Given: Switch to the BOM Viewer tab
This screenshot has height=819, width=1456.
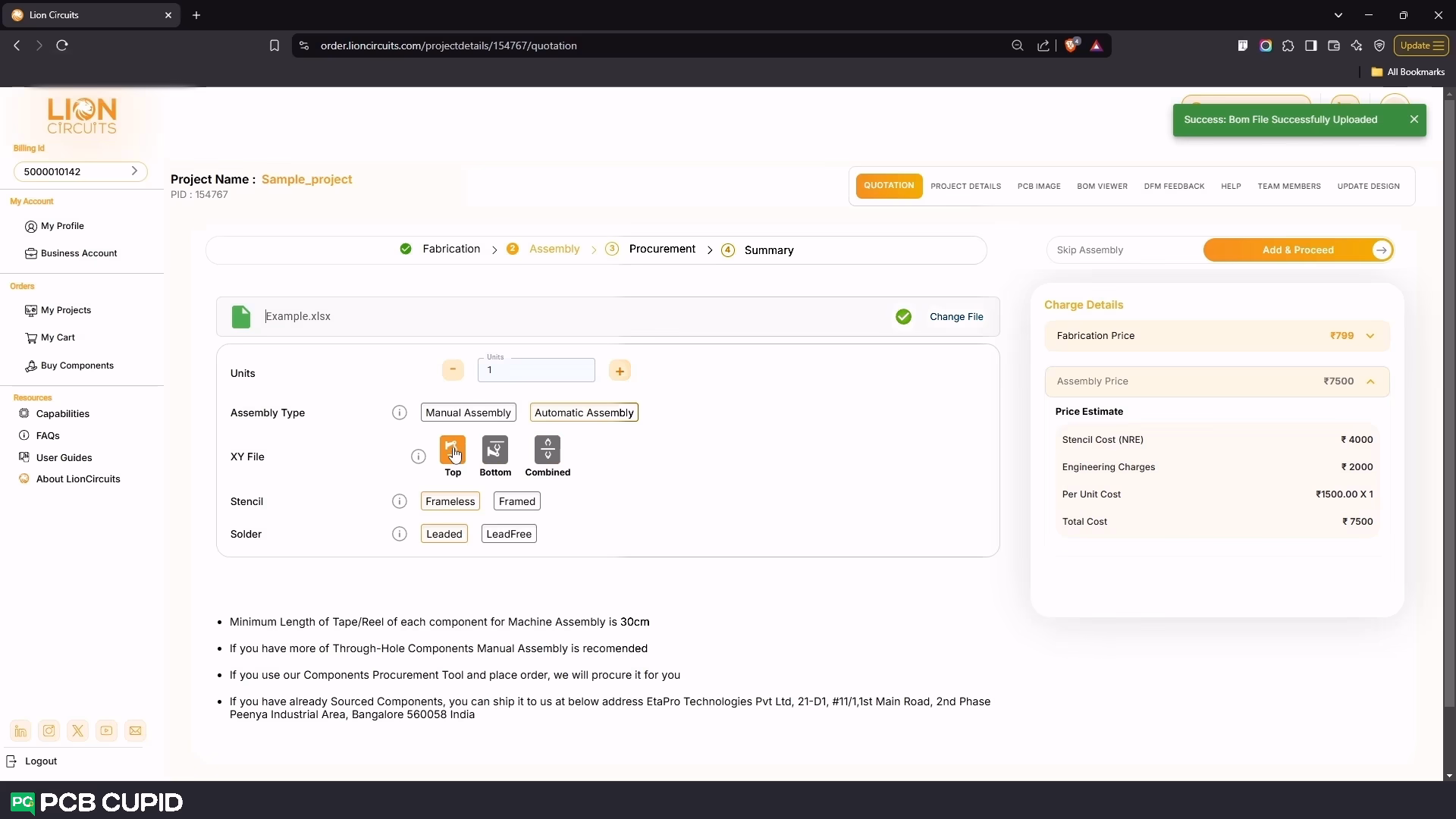Looking at the screenshot, I should coord(1101,186).
